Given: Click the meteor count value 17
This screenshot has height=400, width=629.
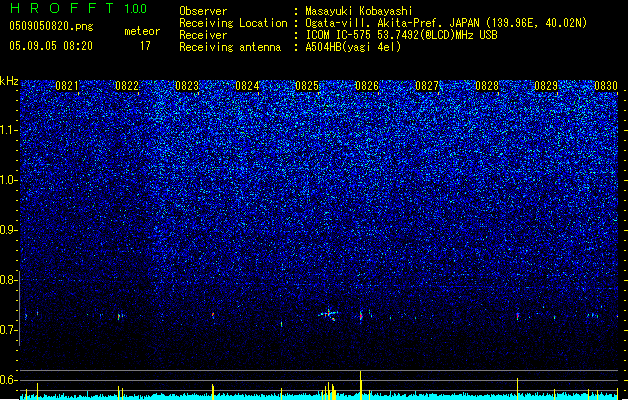Looking at the screenshot, I should pyautogui.click(x=145, y=46).
